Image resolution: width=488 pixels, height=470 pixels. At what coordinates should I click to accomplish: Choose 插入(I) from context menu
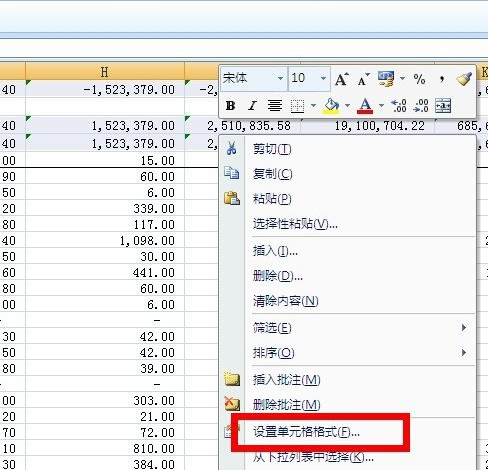(x=347, y=251)
